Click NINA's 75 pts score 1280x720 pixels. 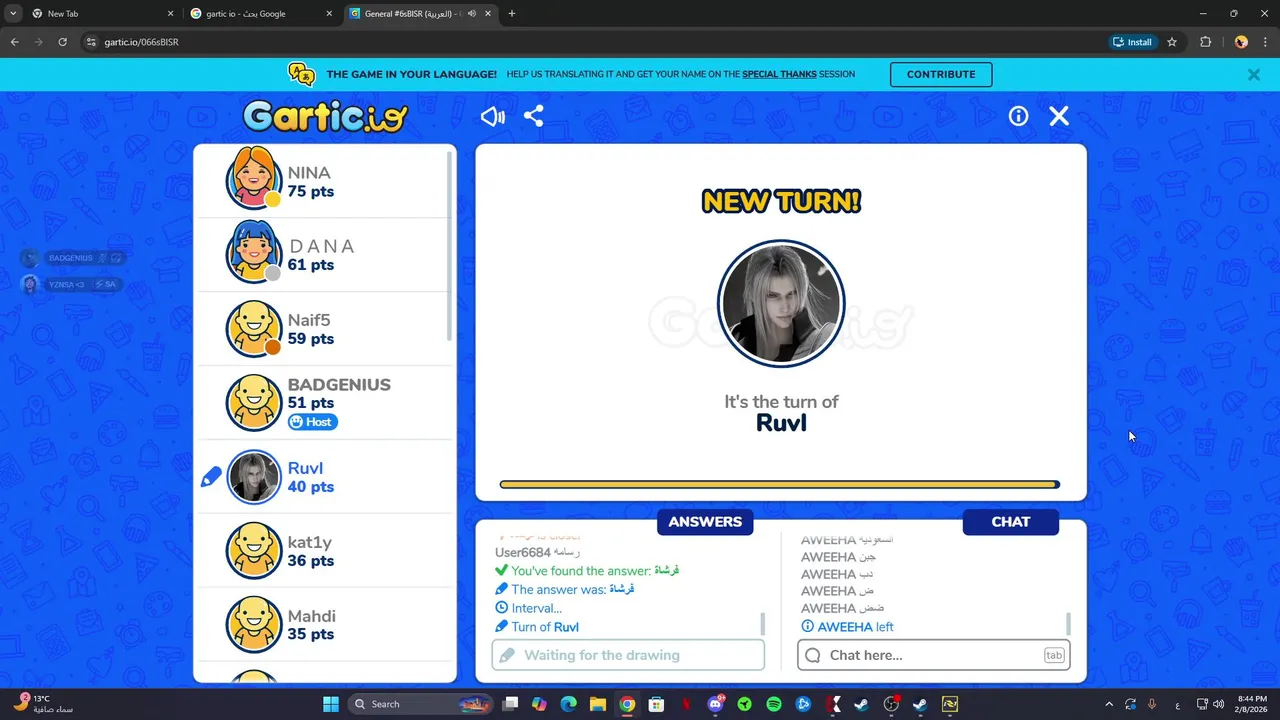(311, 192)
